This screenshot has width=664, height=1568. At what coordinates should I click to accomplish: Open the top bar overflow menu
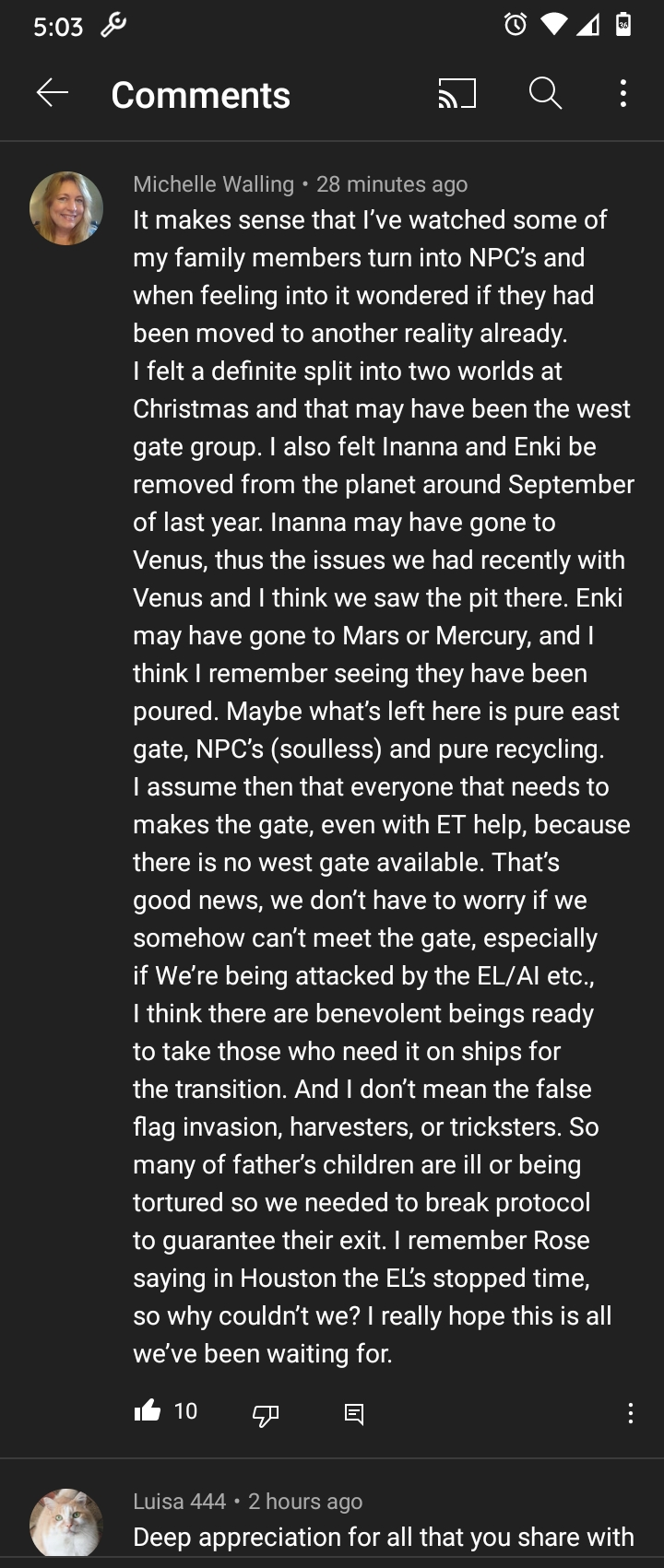coord(623,93)
